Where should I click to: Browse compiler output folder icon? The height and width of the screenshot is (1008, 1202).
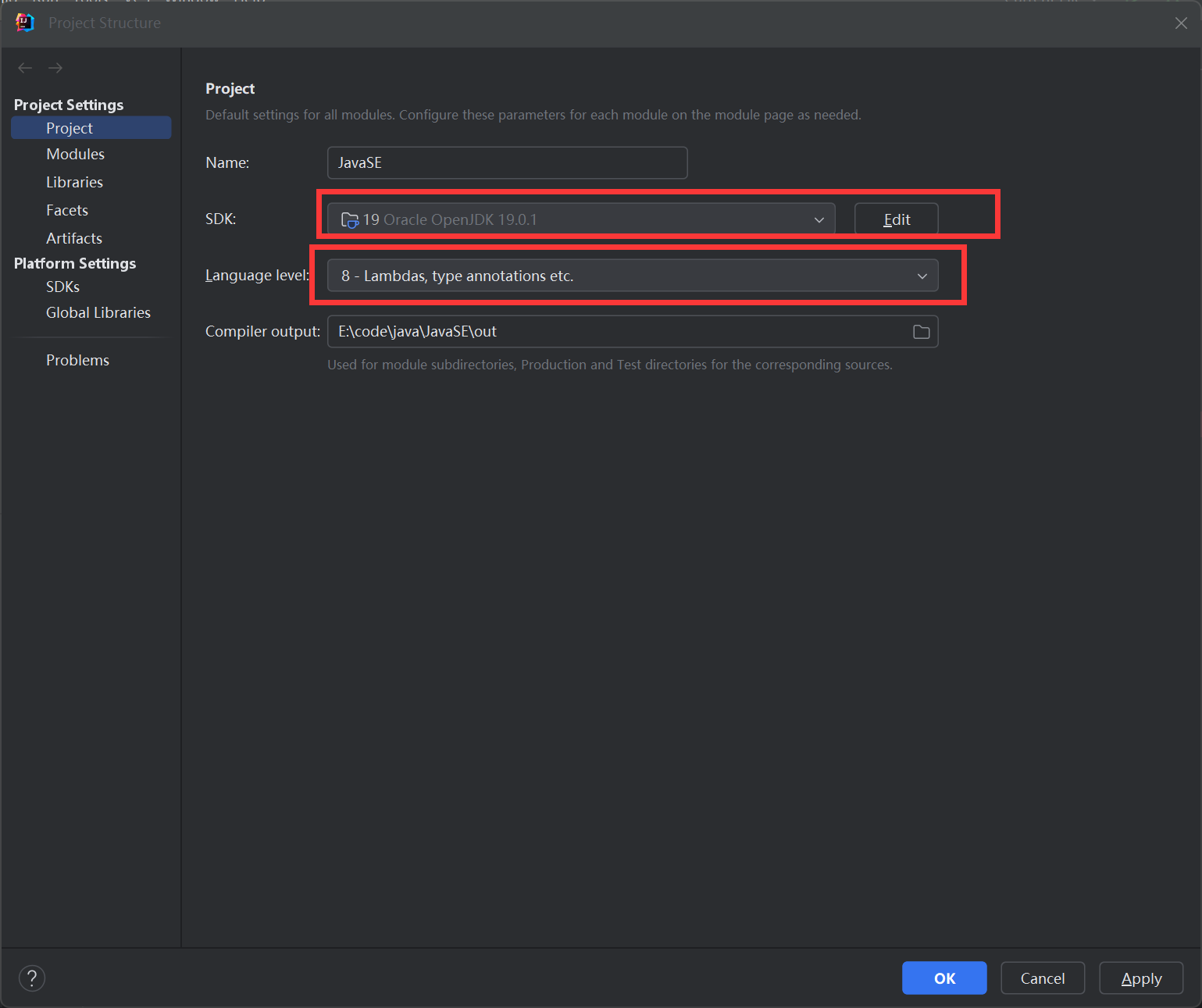click(x=922, y=332)
